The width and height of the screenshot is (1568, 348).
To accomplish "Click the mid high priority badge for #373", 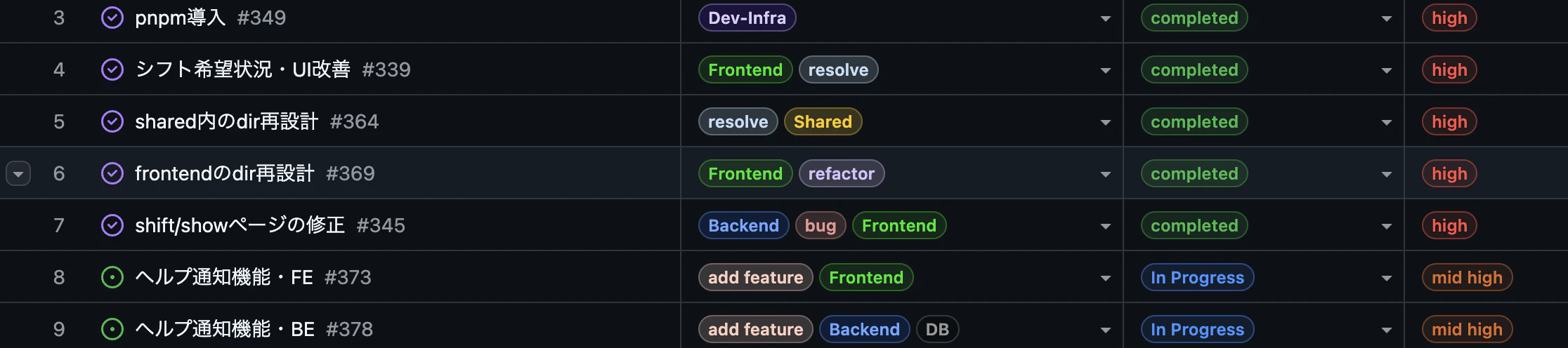I will [1467, 277].
